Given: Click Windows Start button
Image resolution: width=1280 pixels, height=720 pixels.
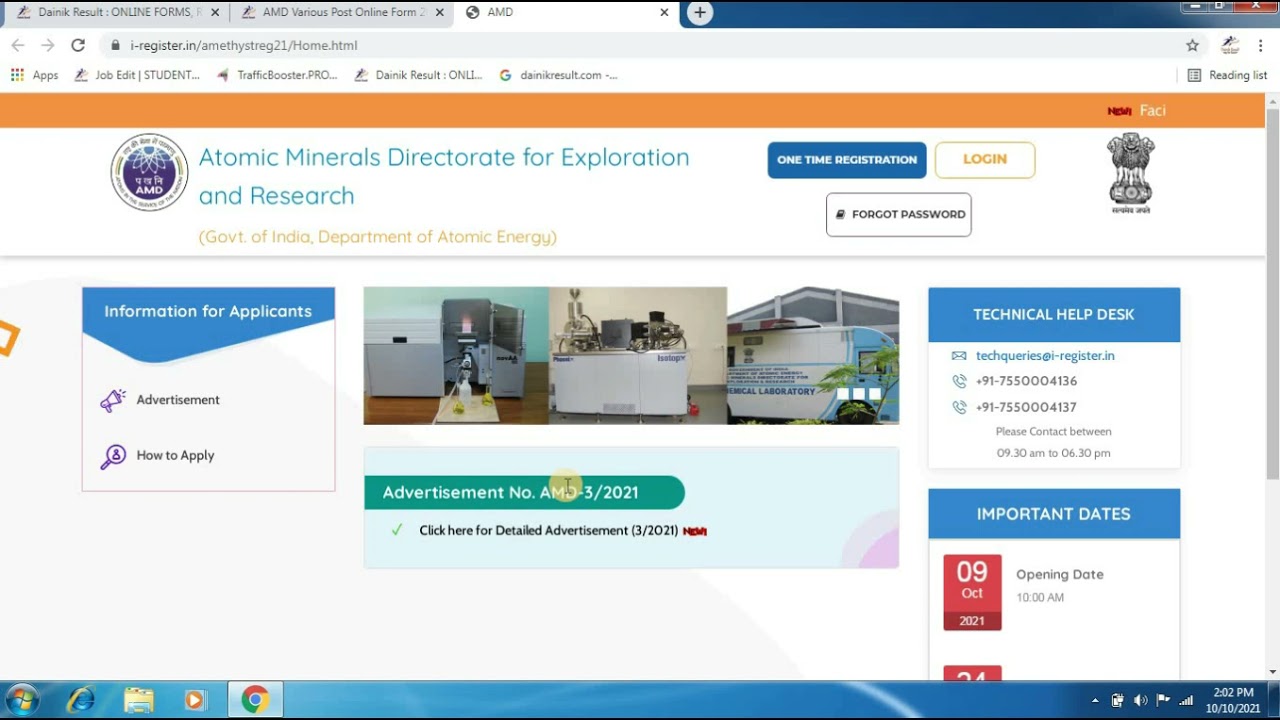Looking at the screenshot, I should (22, 700).
